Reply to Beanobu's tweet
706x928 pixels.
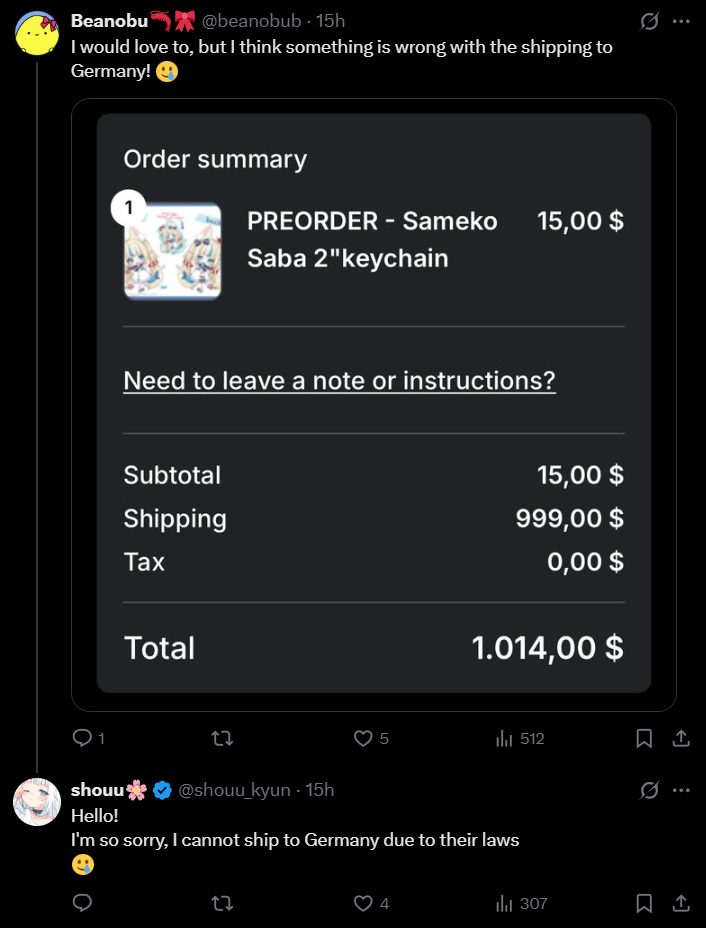click(x=83, y=738)
